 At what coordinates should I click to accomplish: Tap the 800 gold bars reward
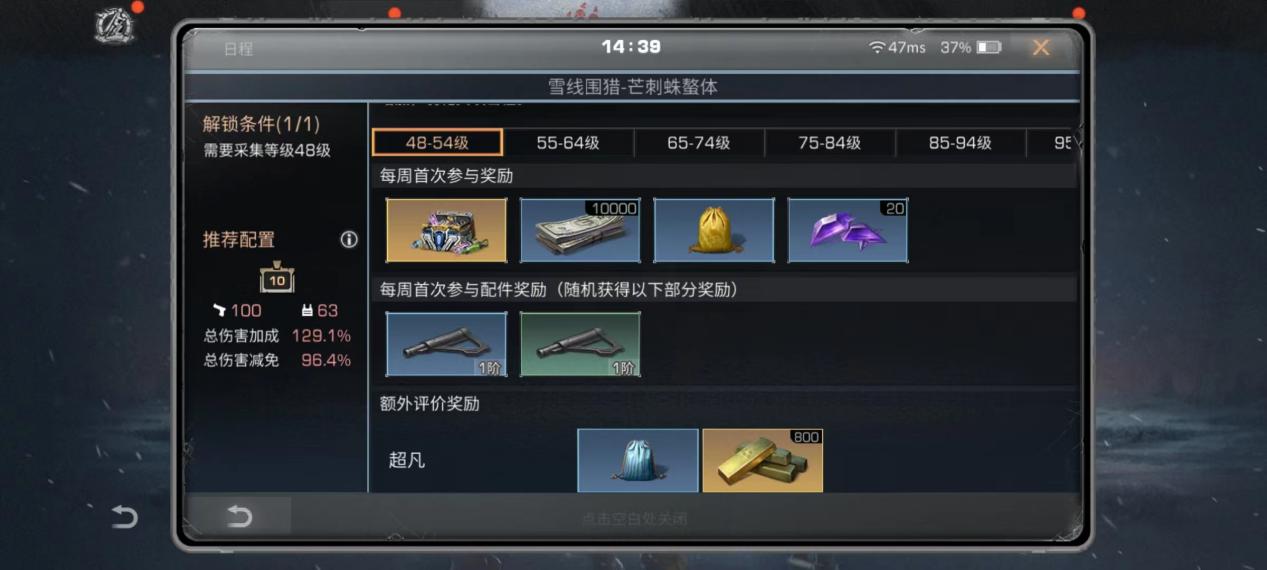coord(763,460)
